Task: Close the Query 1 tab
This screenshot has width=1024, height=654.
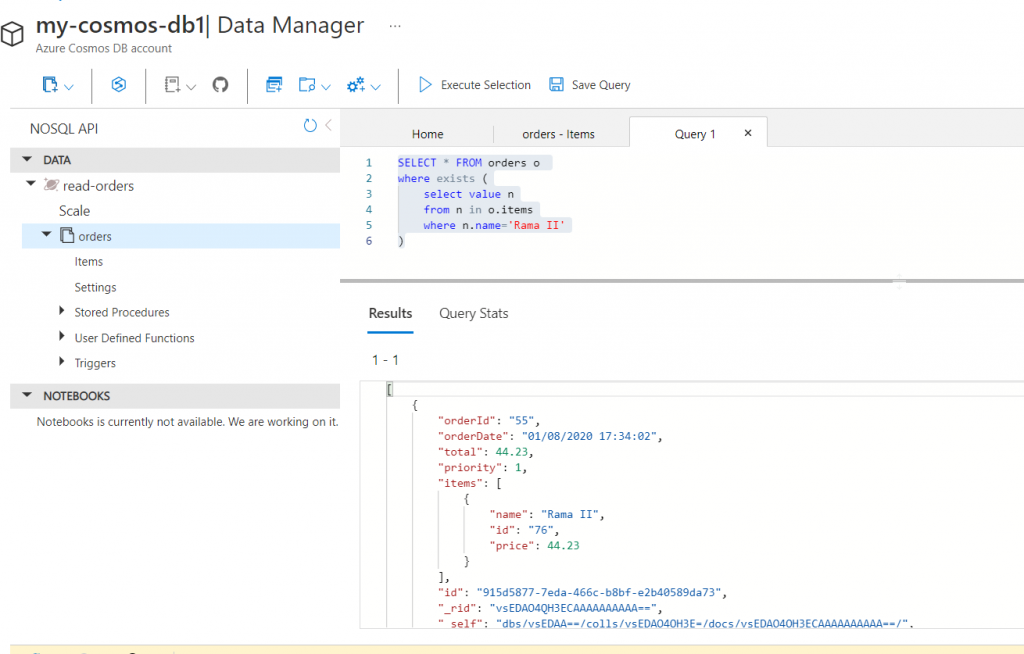Action: click(x=748, y=134)
